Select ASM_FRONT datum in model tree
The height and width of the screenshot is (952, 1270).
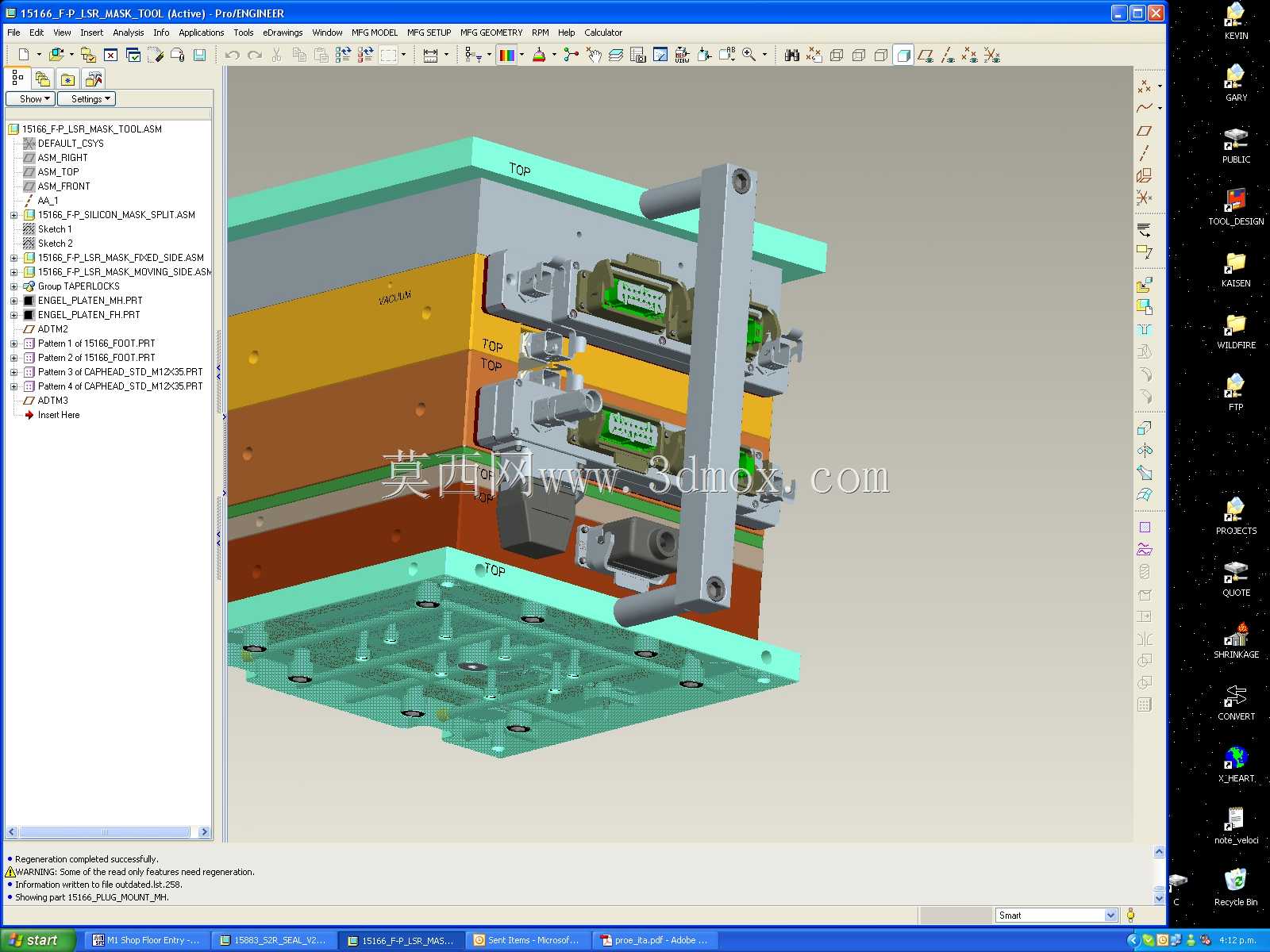(x=63, y=186)
